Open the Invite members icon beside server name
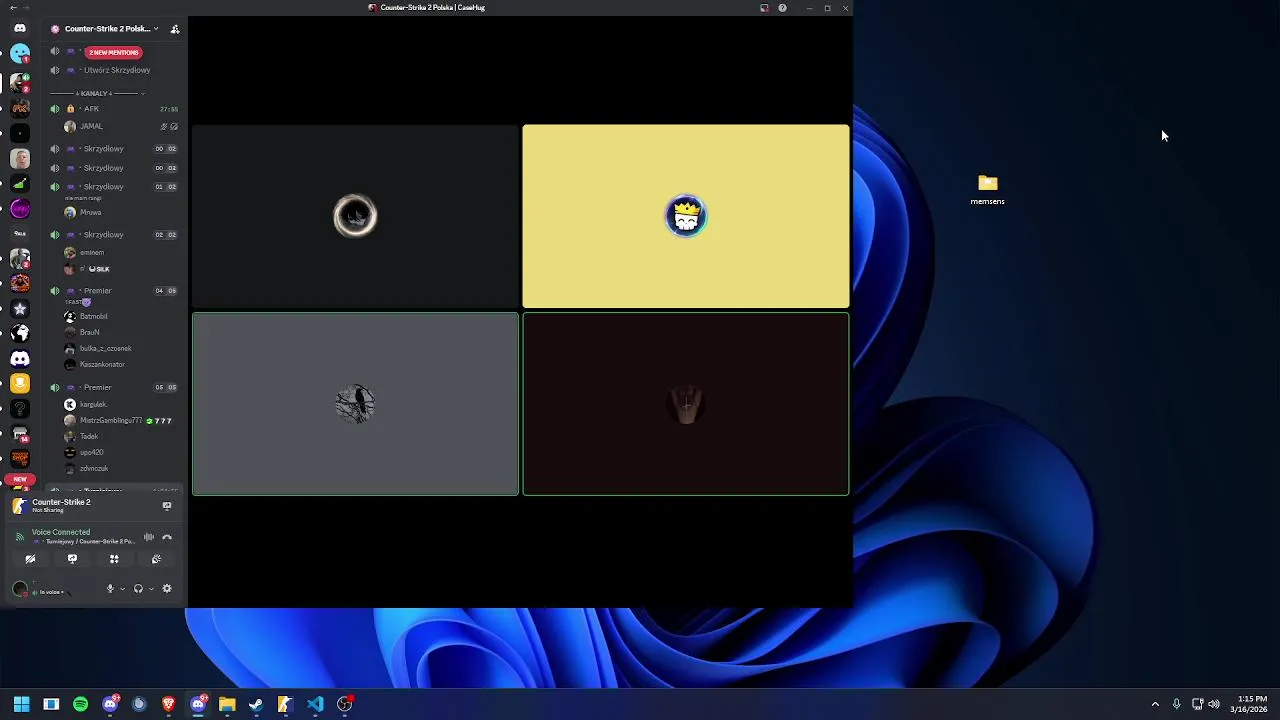1280x720 pixels. click(x=175, y=29)
